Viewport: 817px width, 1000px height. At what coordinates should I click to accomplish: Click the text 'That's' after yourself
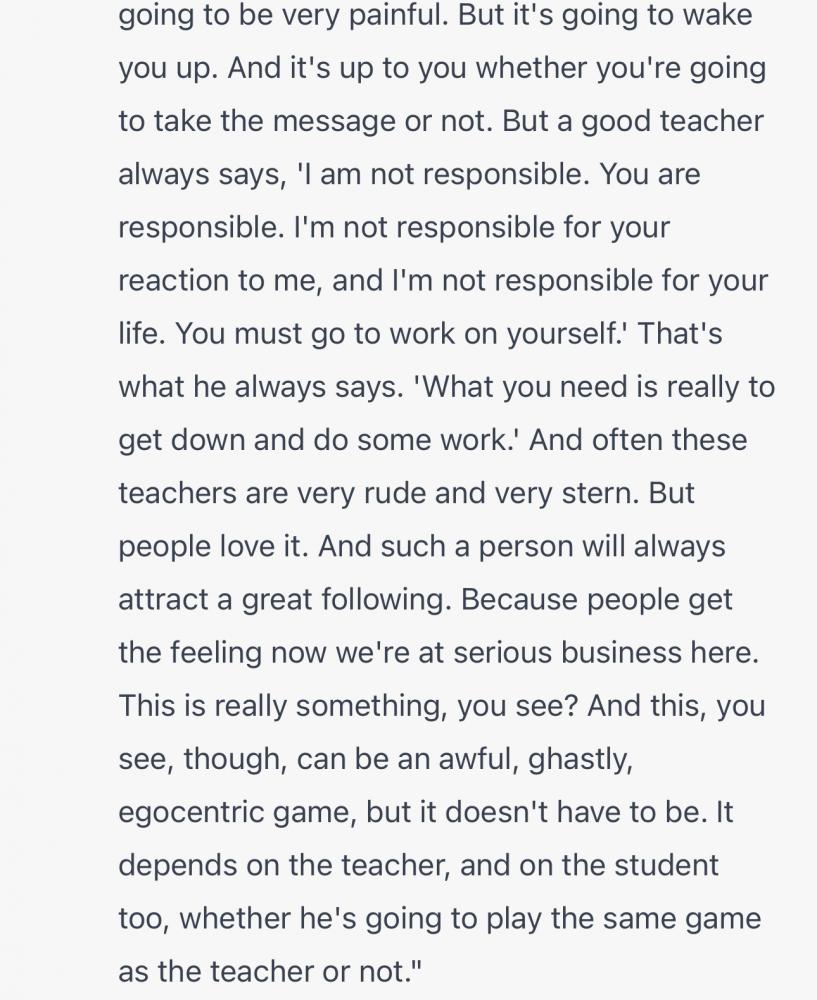(680, 334)
